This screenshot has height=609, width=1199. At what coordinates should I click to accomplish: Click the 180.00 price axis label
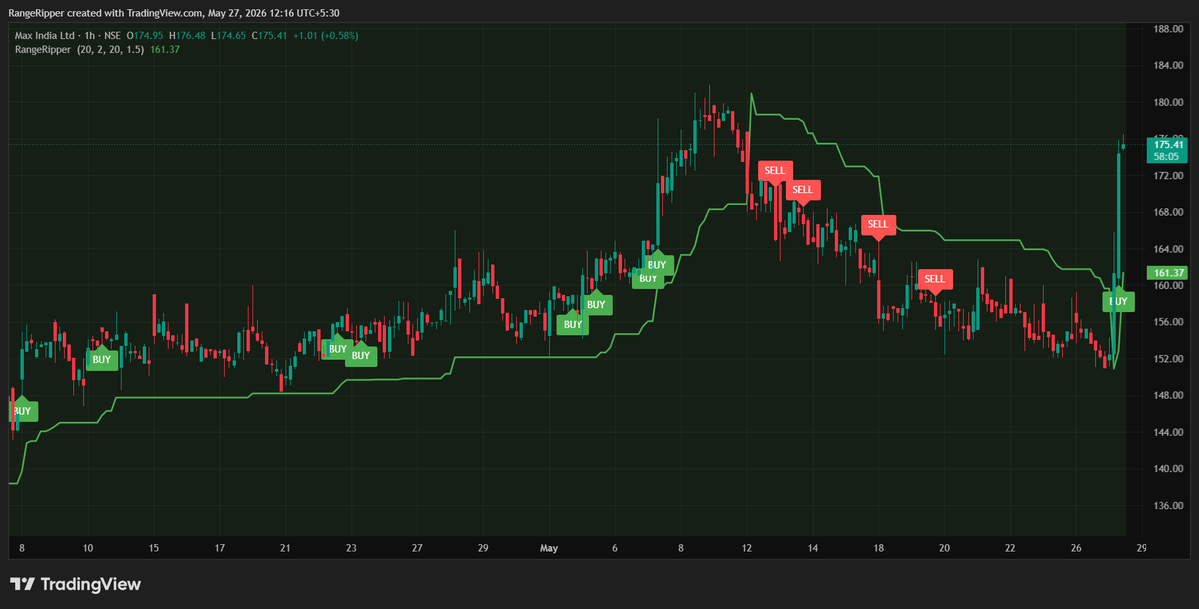tap(1169, 102)
